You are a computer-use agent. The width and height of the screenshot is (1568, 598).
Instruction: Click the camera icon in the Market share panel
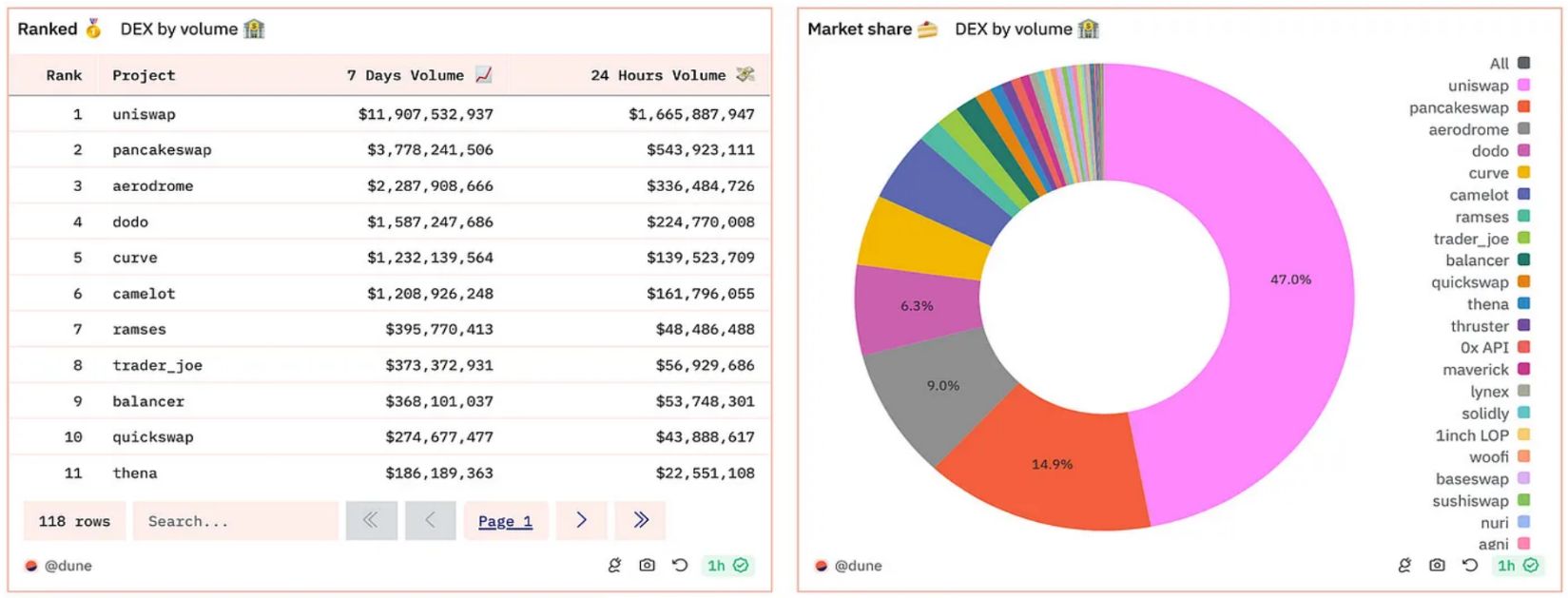pos(1437,566)
